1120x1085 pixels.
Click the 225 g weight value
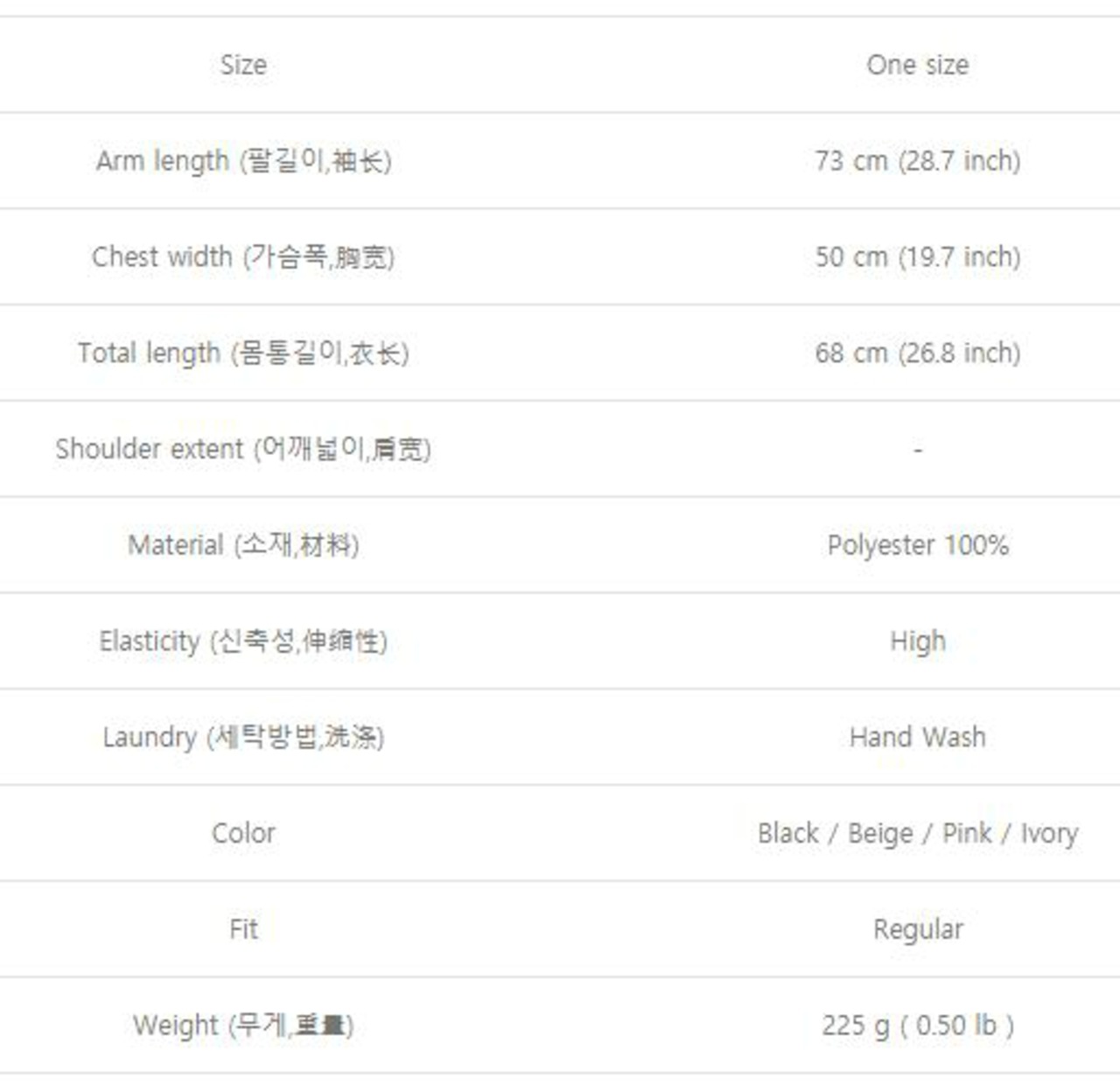[x=917, y=1025]
